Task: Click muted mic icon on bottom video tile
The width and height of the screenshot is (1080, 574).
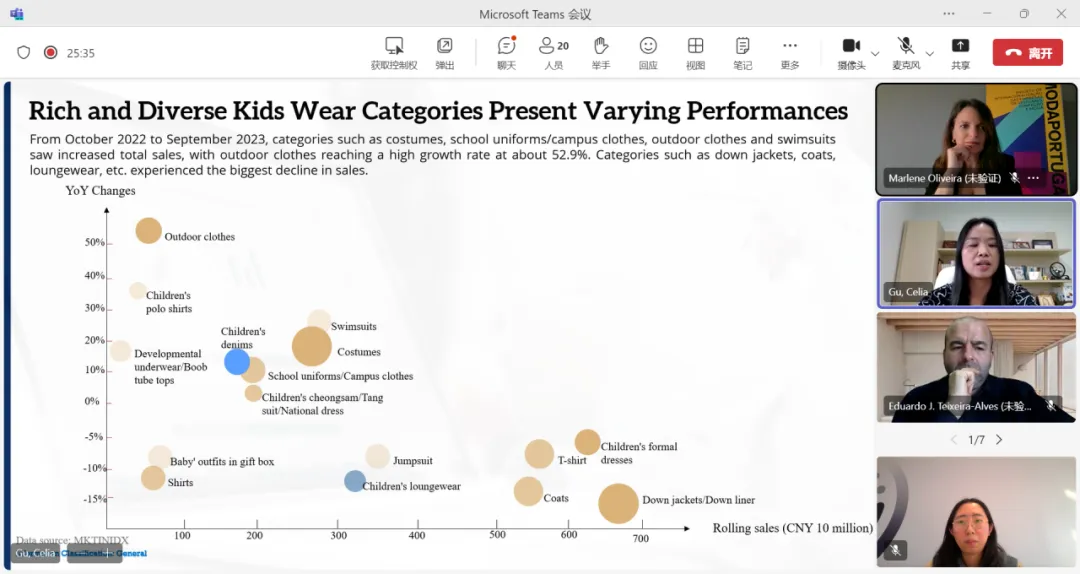Action: [x=895, y=550]
